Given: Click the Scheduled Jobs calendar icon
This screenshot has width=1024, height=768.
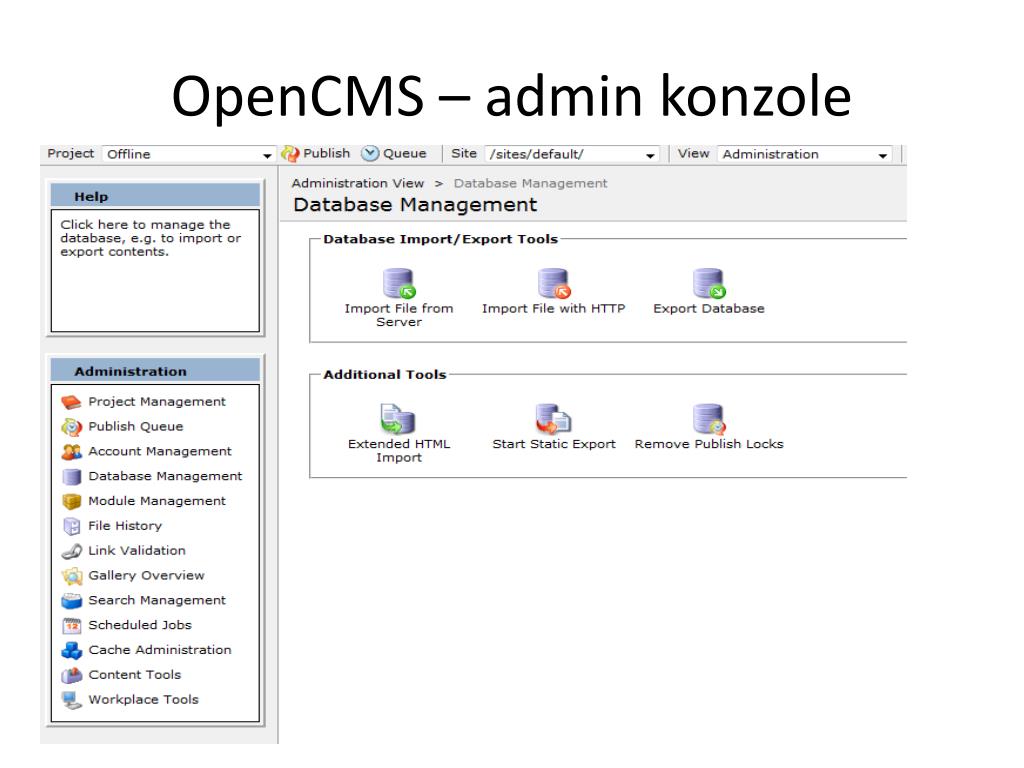Looking at the screenshot, I should [x=71, y=626].
